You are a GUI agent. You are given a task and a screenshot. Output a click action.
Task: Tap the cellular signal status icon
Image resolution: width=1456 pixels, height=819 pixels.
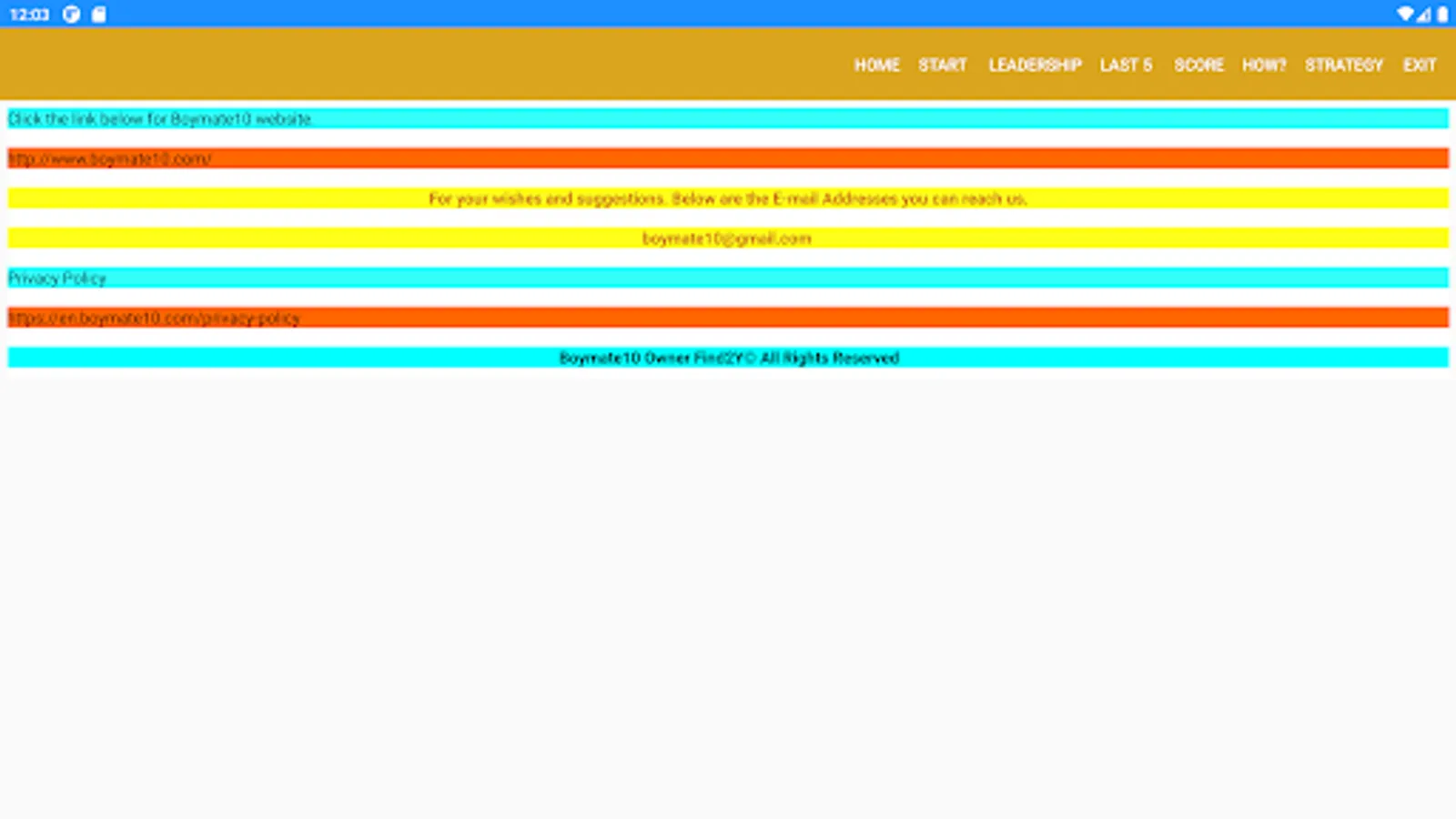(1424, 14)
